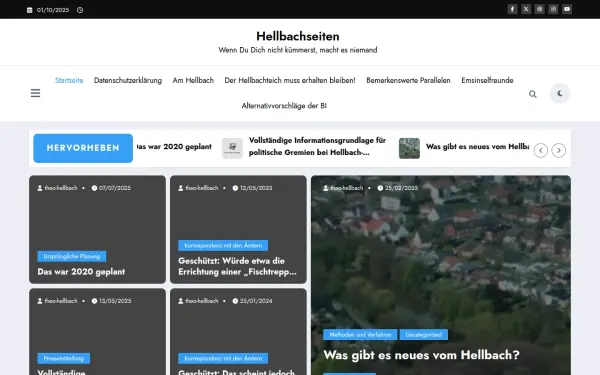Show next highlight with right arrow
Image resolution: width=600 pixels, height=375 pixels.
tap(559, 150)
